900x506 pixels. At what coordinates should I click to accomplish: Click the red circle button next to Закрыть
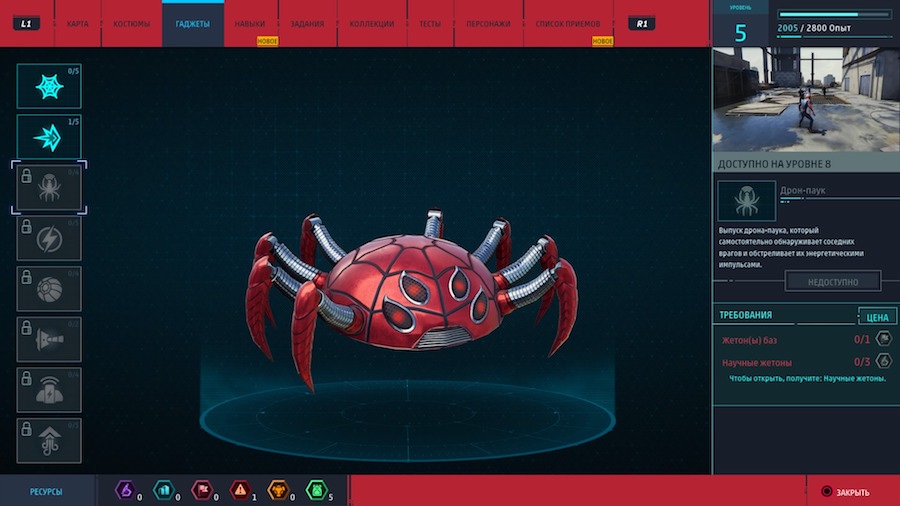pyautogui.click(x=827, y=491)
